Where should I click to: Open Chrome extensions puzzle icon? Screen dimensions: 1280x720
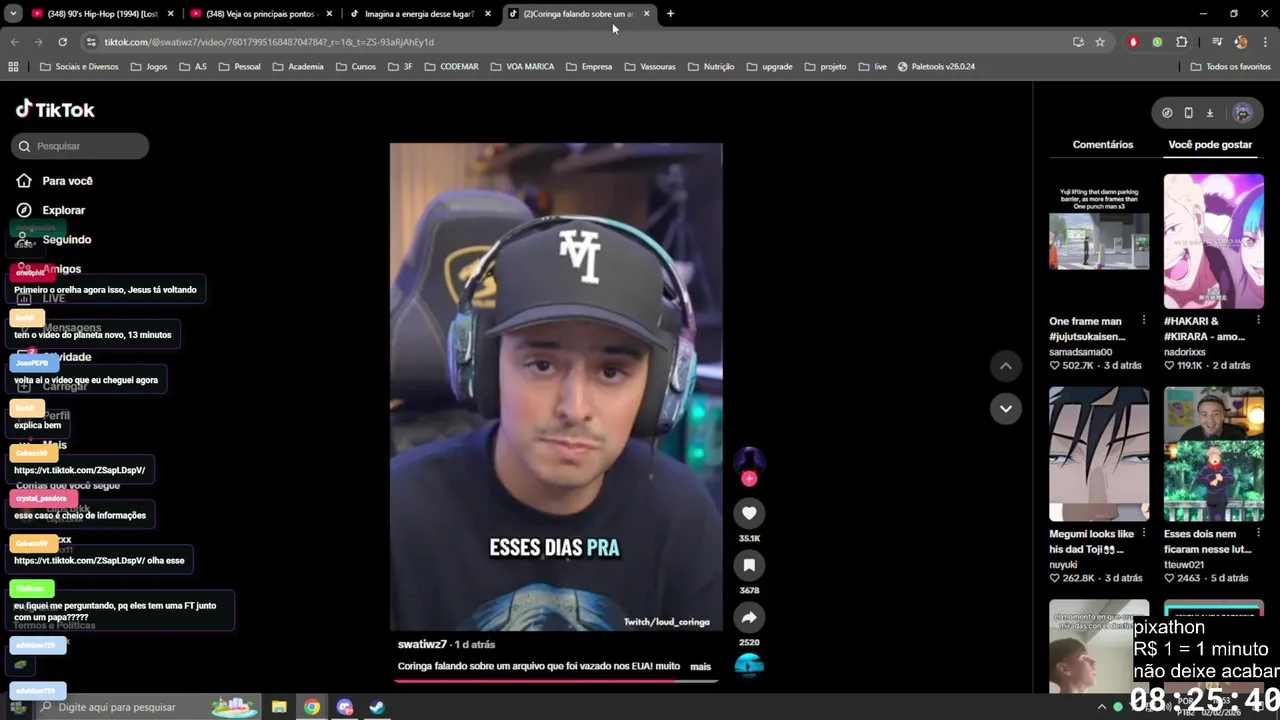[x=1182, y=42]
